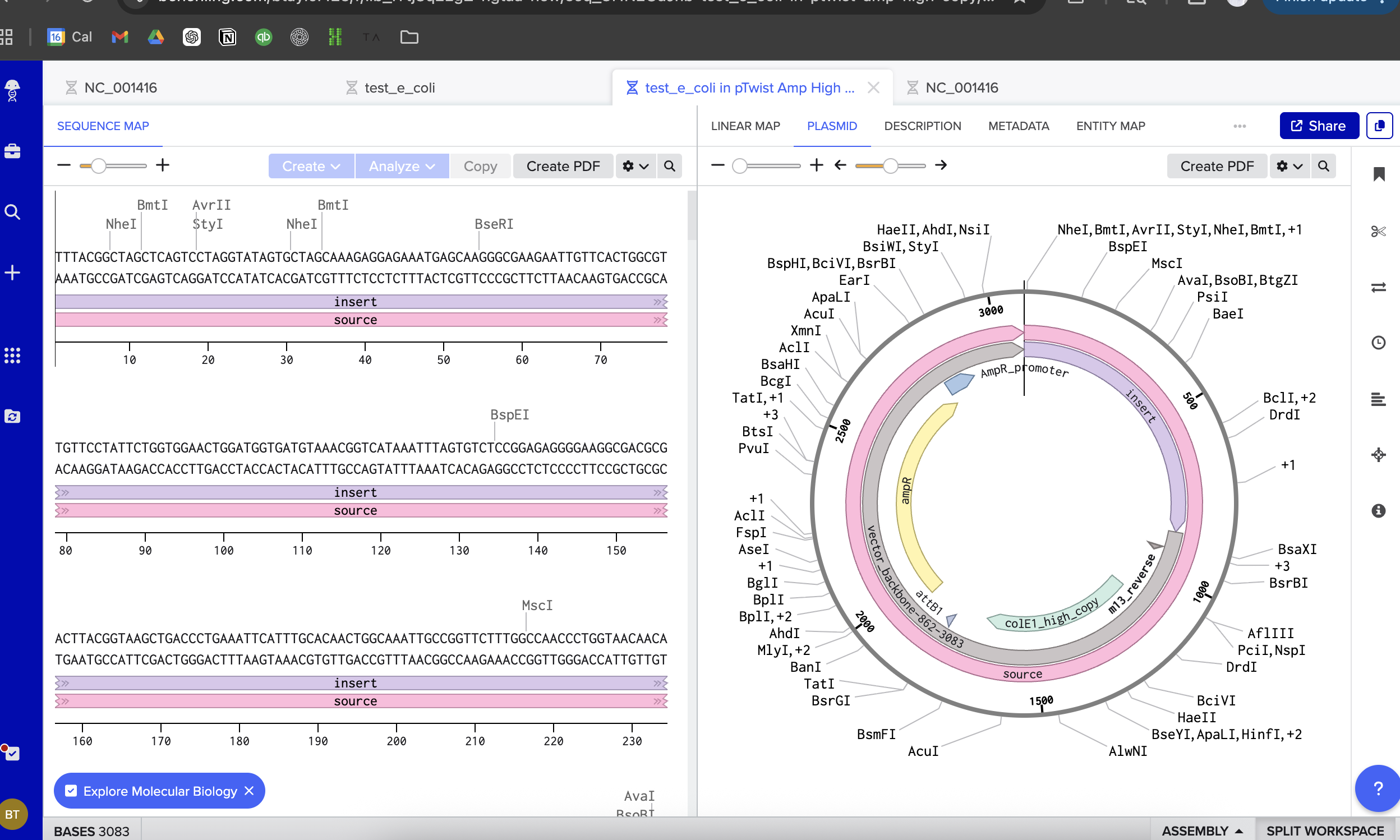Rotate plasmid map right with arrow

[x=941, y=165]
